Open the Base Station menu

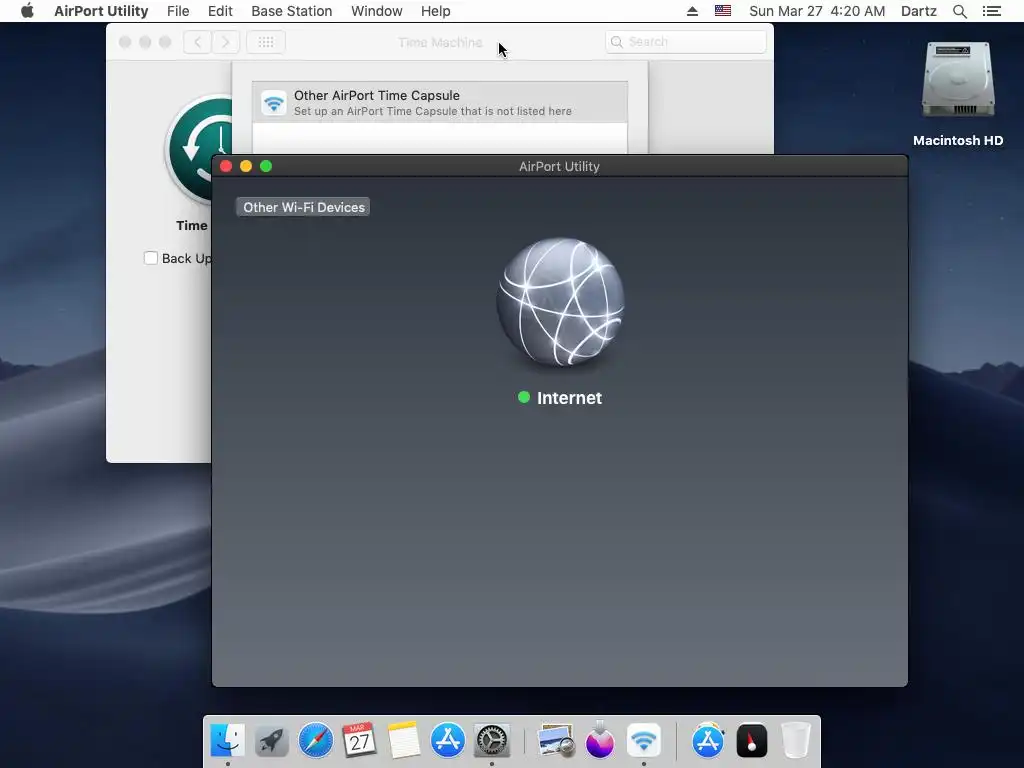(291, 11)
